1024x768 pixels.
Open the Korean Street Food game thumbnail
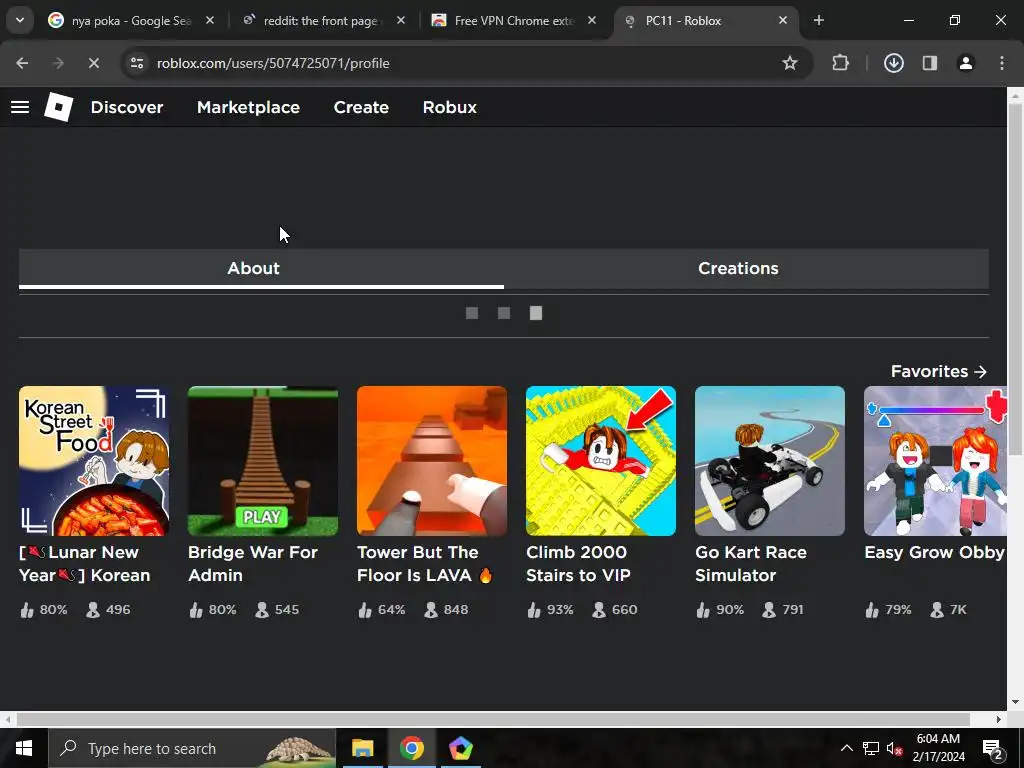pyautogui.click(x=94, y=461)
